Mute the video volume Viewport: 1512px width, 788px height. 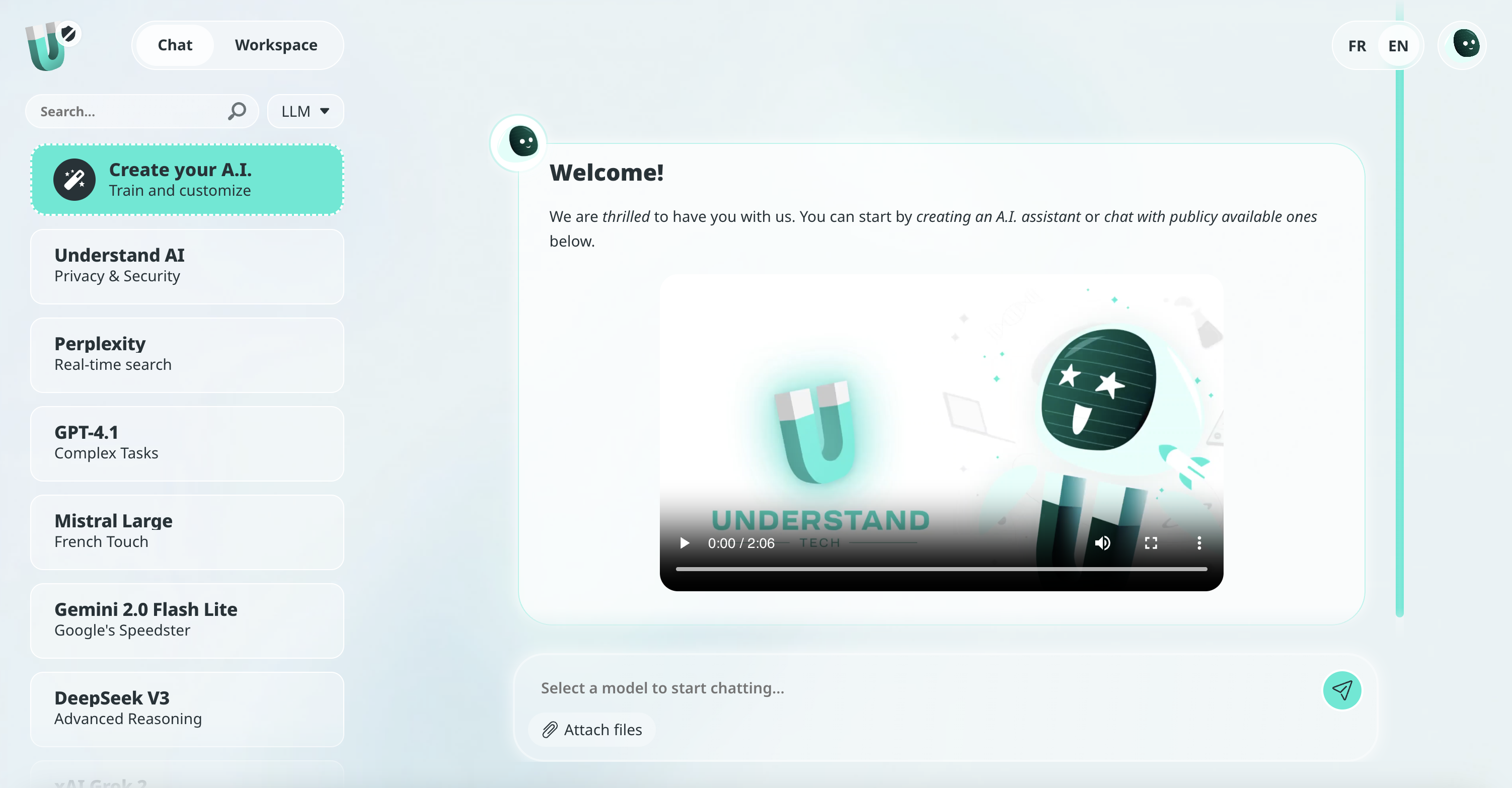pos(1102,543)
